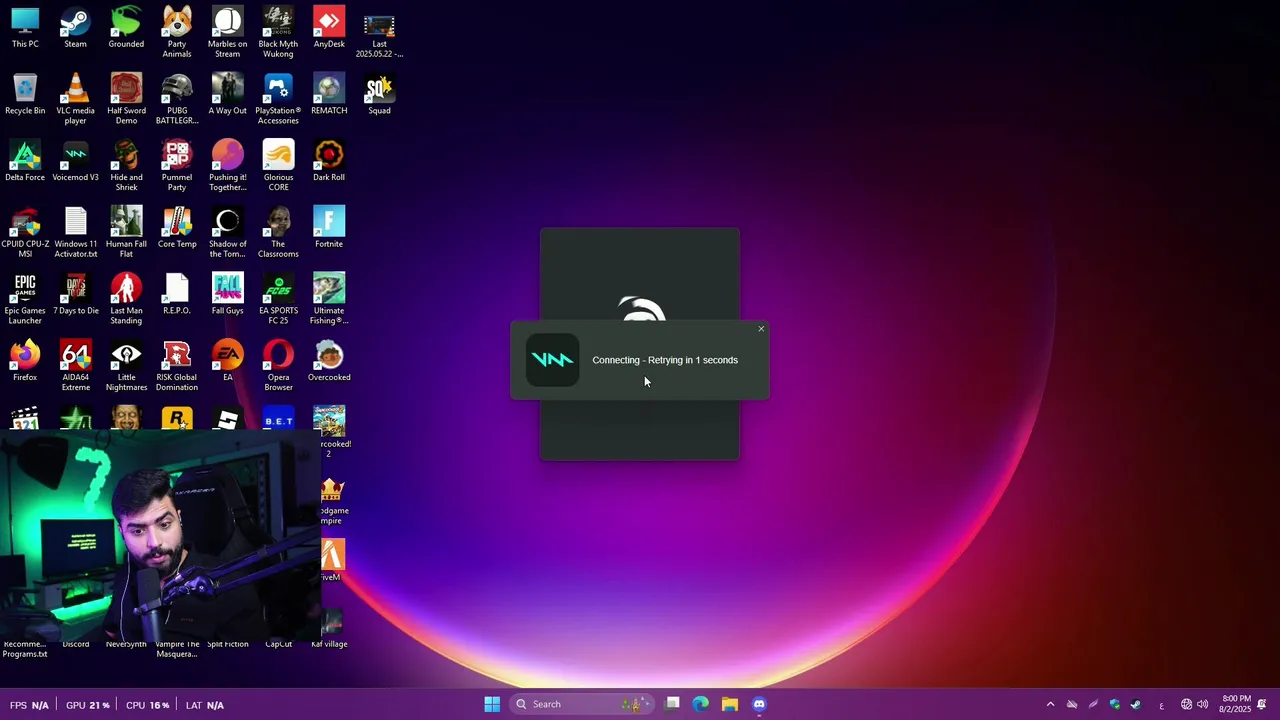Viewport: 1280px width, 720px height.
Task: Launch the Kaf village shortcut
Action: click(x=329, y=628)
